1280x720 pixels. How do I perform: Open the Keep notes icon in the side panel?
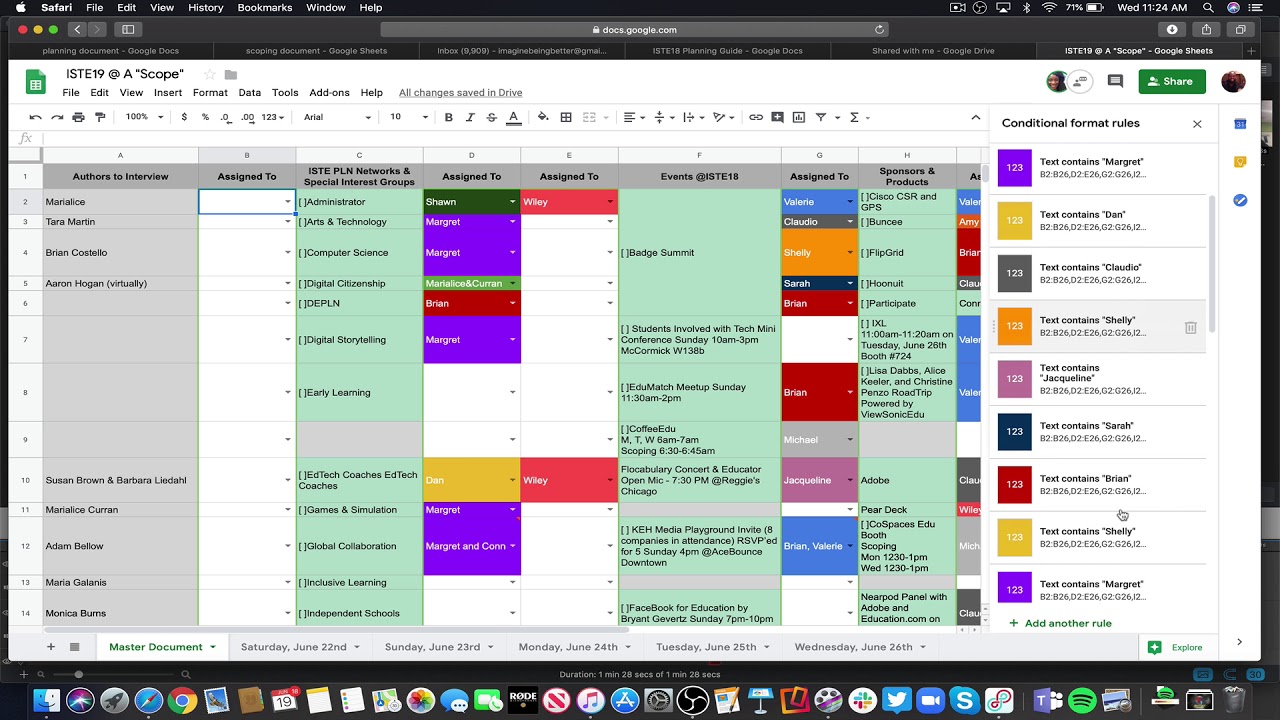click(x=1240, y=162)
